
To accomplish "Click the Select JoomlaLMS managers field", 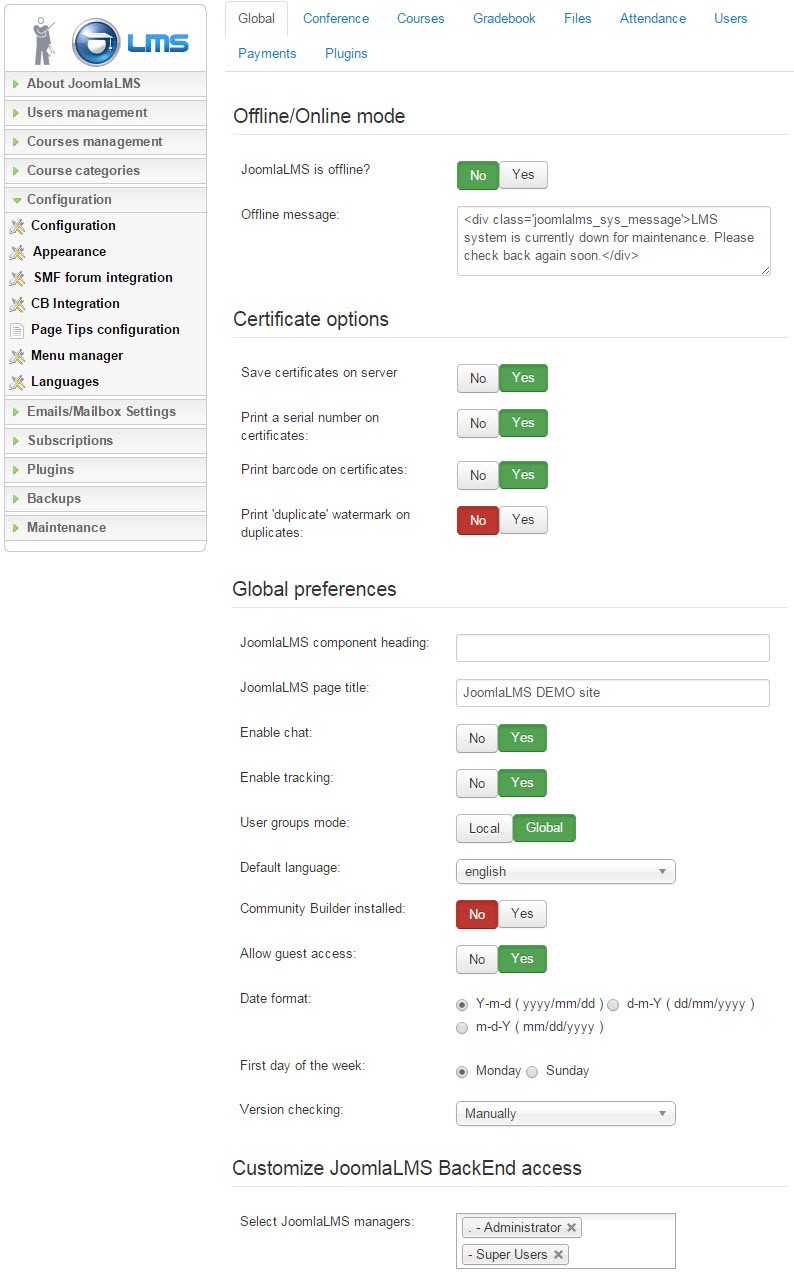I will [566, 1241].
